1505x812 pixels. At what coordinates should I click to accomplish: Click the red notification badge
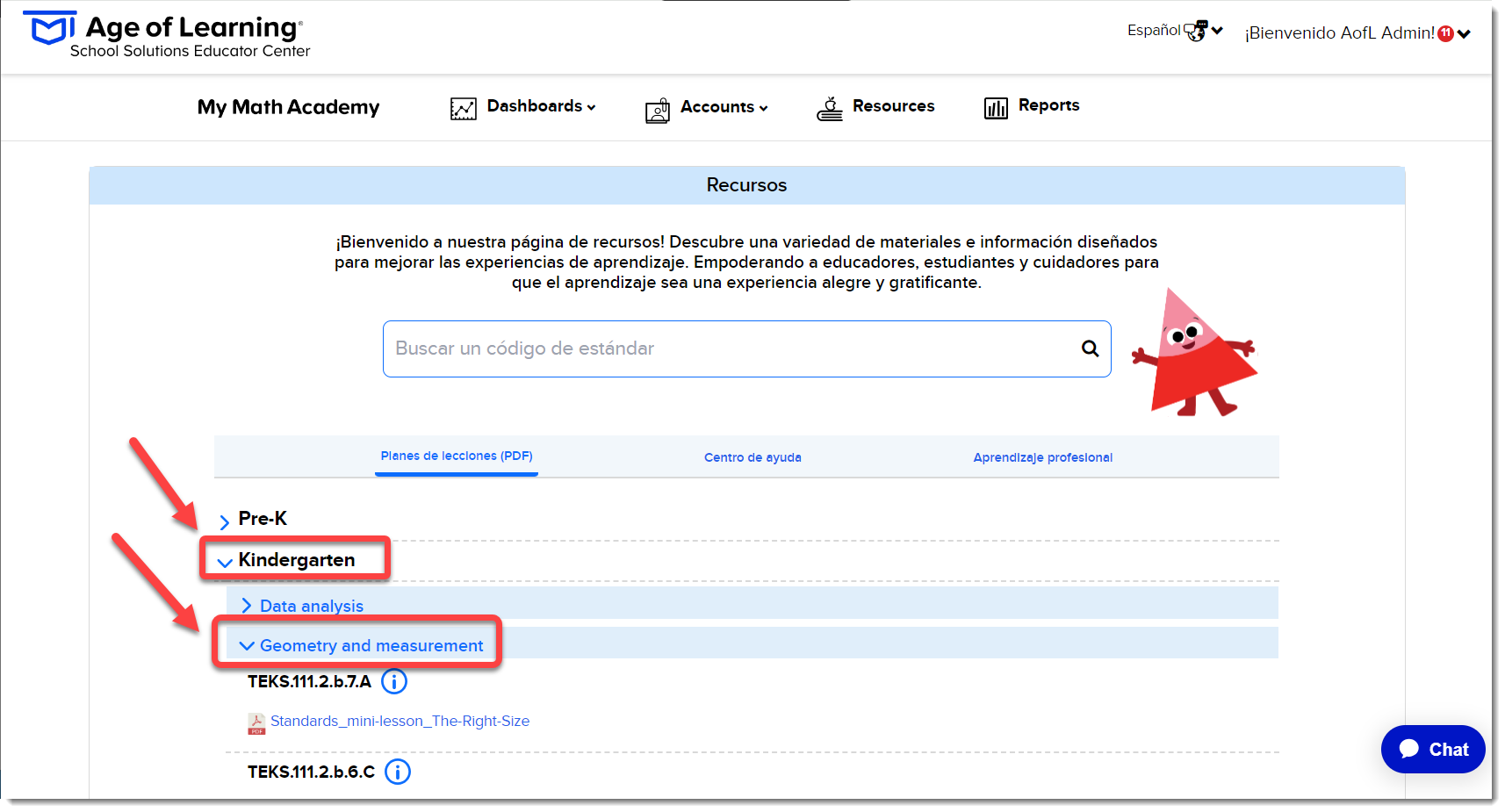pyautogui.click(x=1445, y=33)
